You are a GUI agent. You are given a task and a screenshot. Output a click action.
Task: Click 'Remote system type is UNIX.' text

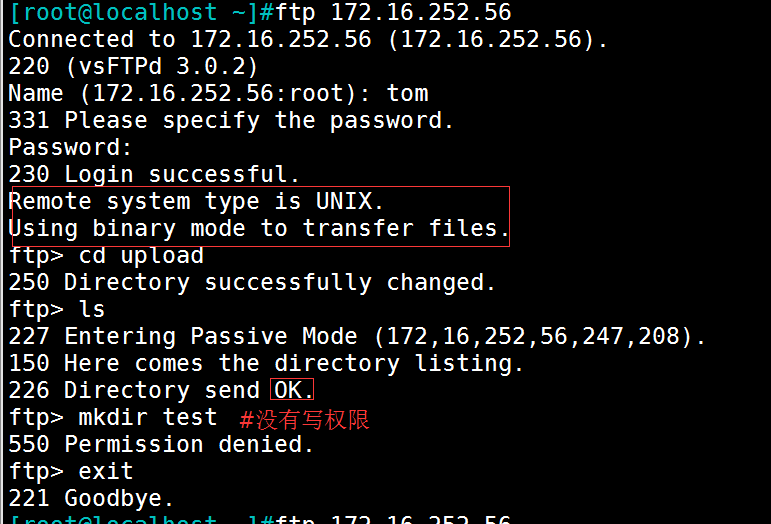(196, 202)
